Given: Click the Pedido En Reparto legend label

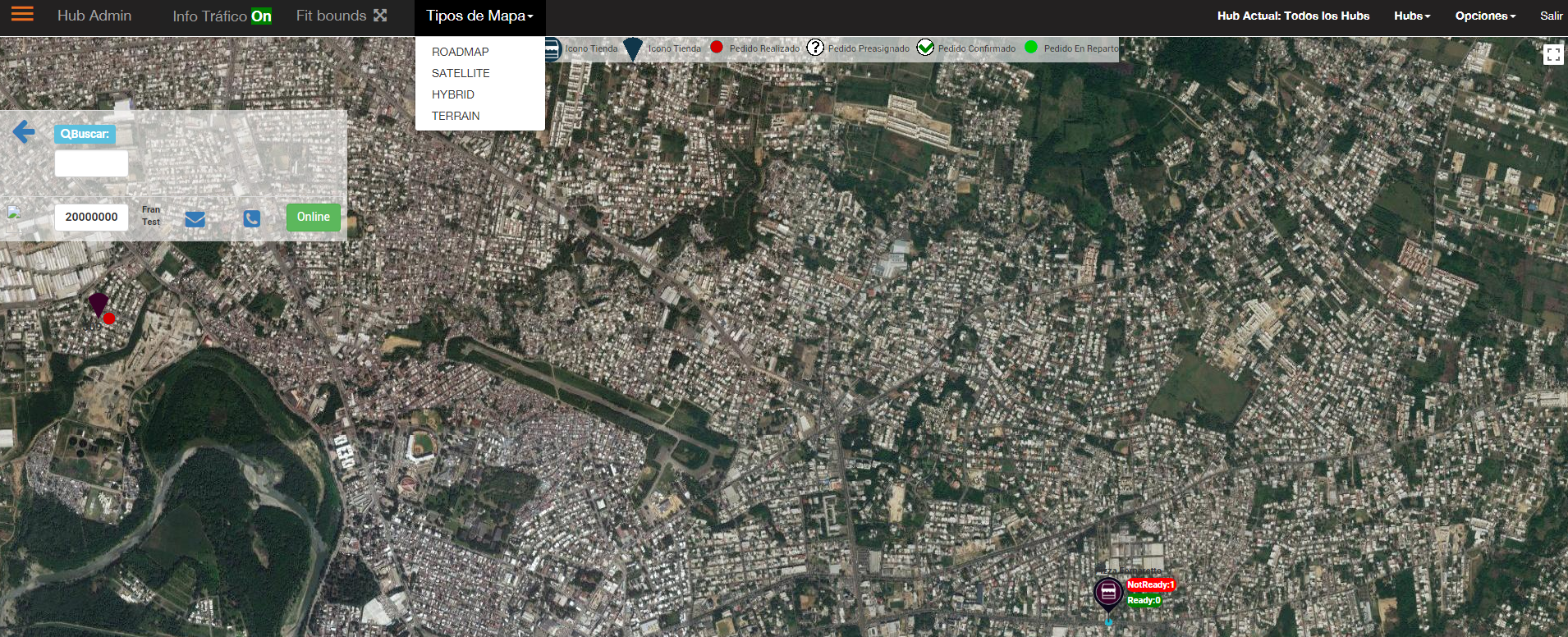Looking at the screenshot, I should pyautogui.click(x=1081, y=48).
